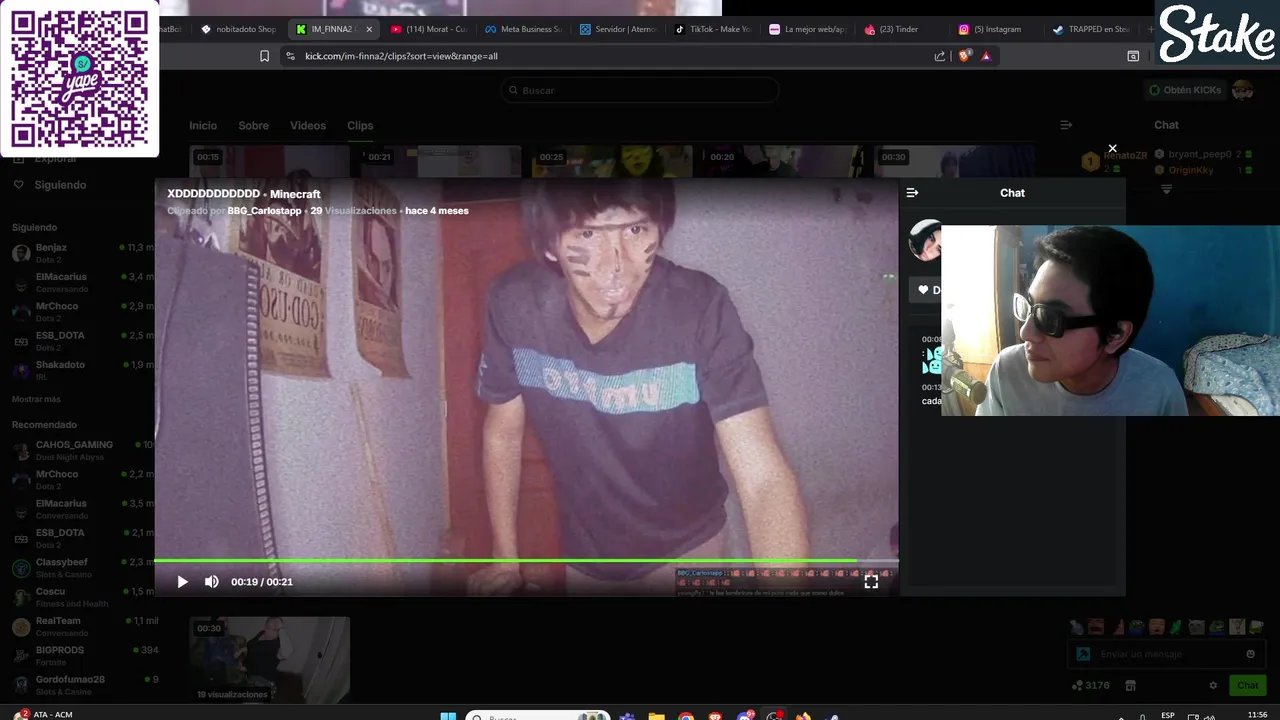Mute the clip volume speaker icon
The image size is (1280, 720).
[x=212, y=581]
